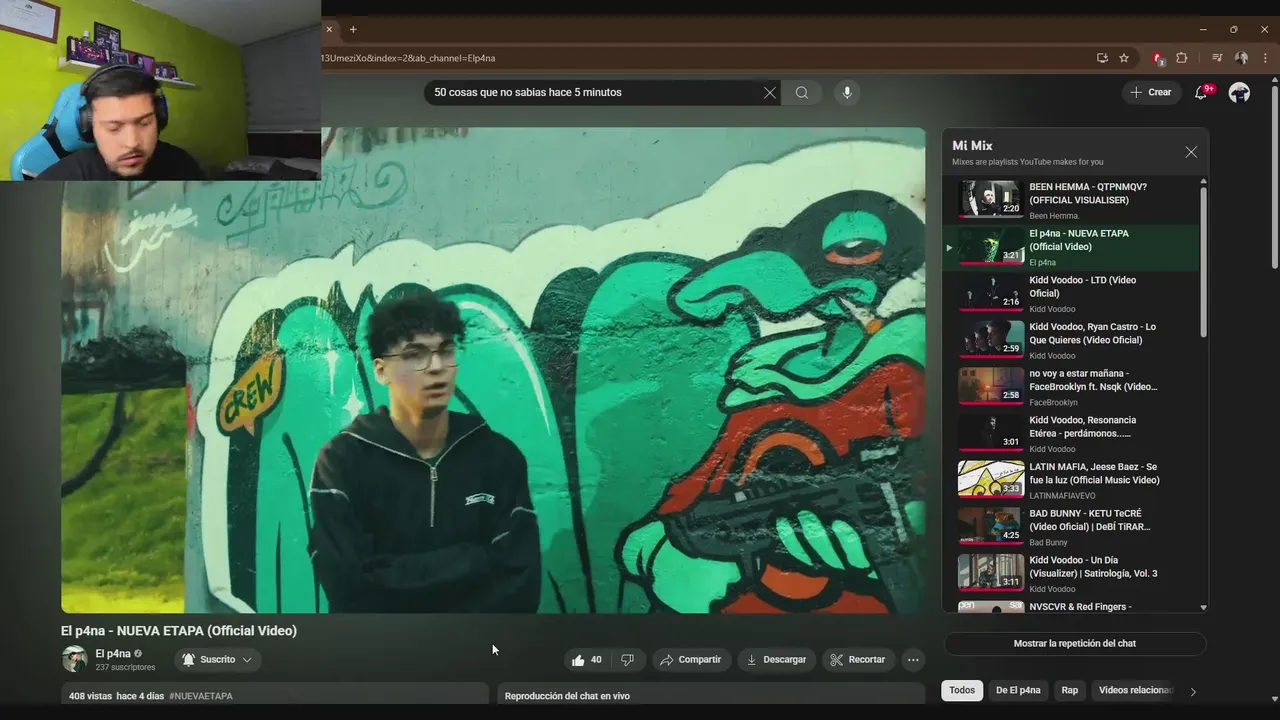Click the Compartir share button
Screen dimensions: 1280x720
point(691,659)
